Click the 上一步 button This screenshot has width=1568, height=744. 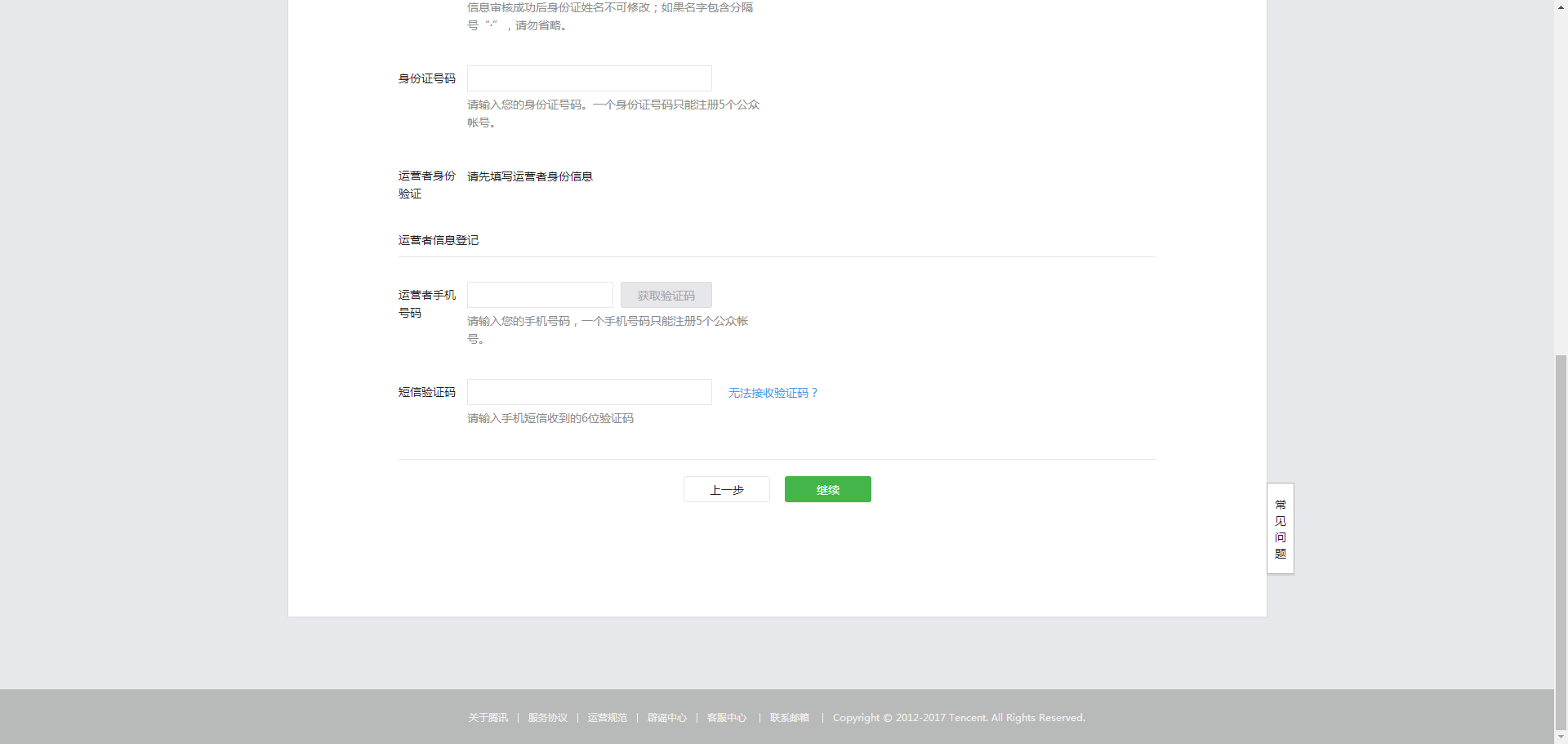726,489
